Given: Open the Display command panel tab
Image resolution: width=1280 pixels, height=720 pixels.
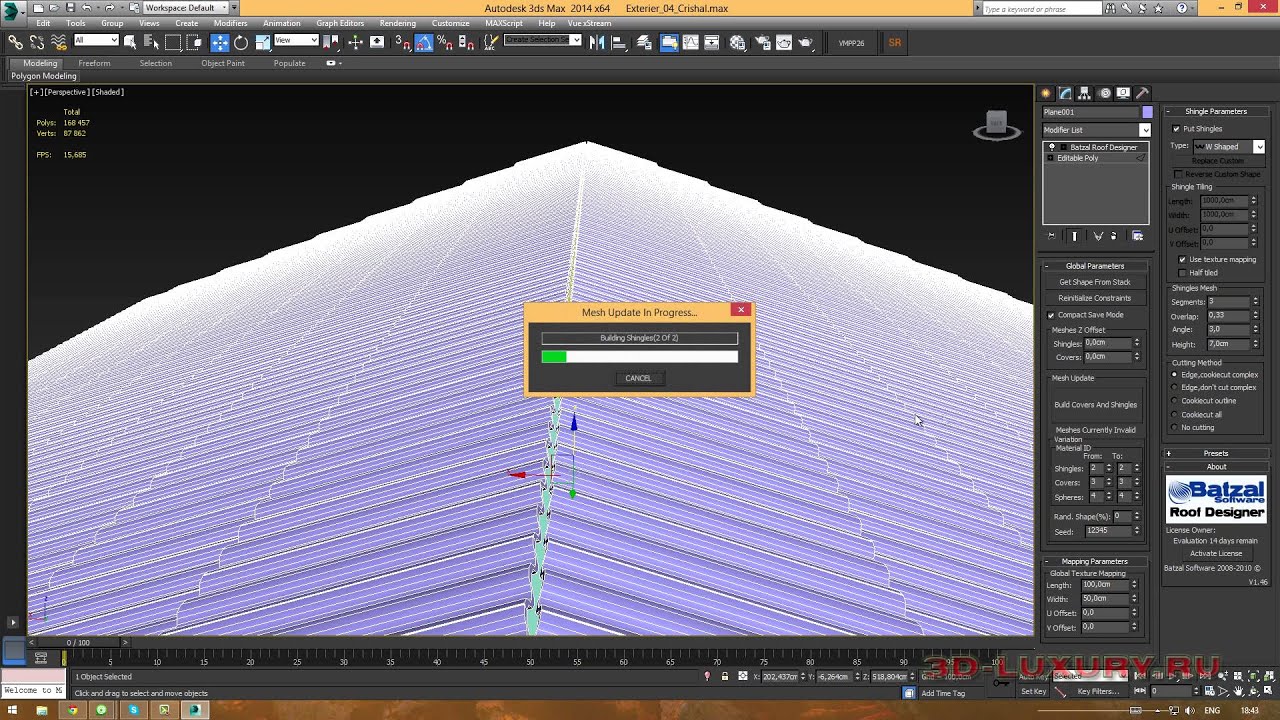Looking at the screenshot, I should [x=1124, y=93].
